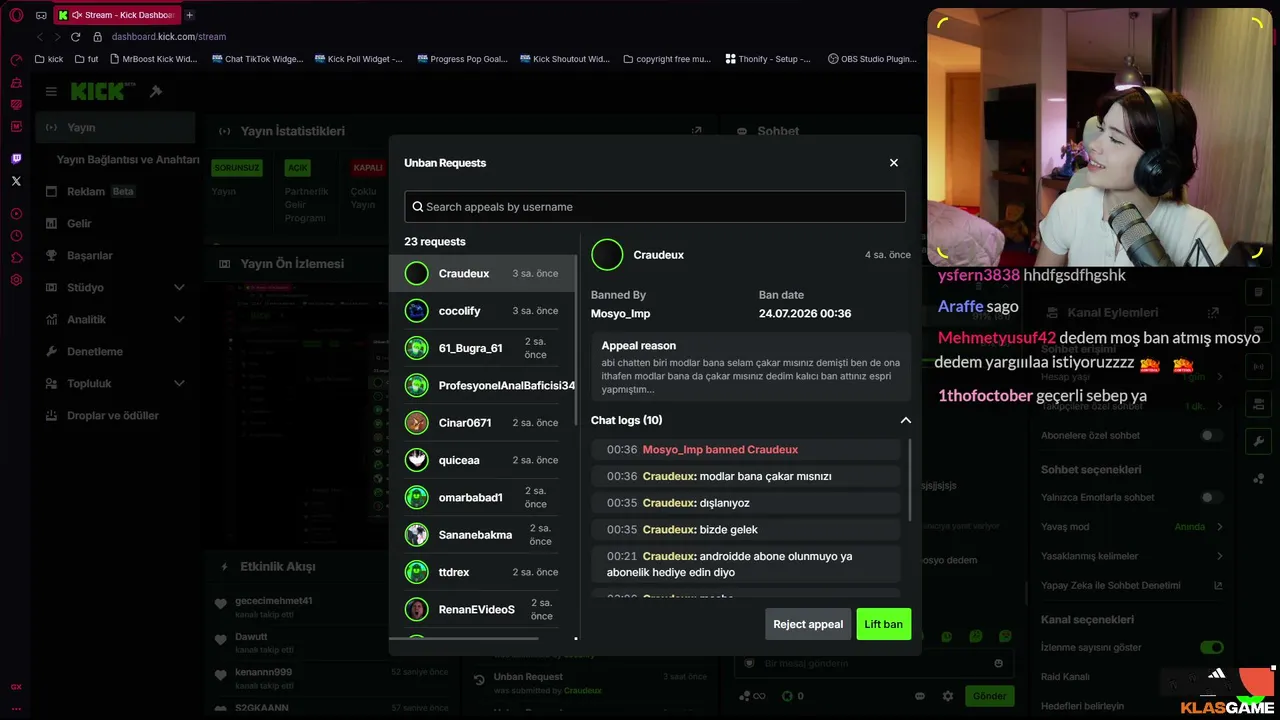Click the Reject appeal button
The height and width of the screenshot is (720, 1280).
[x=808, y=624]
